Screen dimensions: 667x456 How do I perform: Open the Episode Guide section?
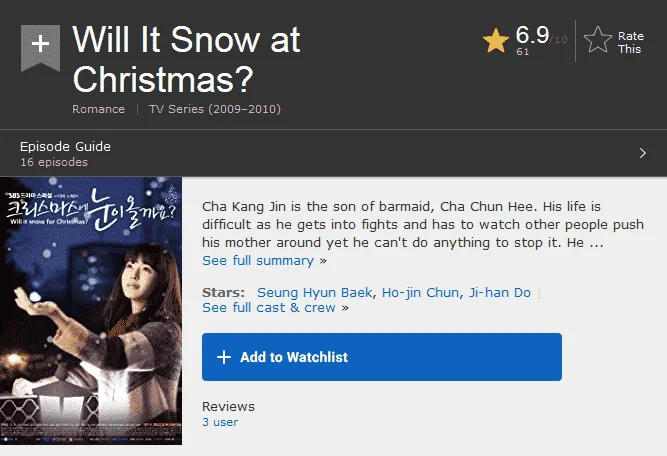coord(65,146)
